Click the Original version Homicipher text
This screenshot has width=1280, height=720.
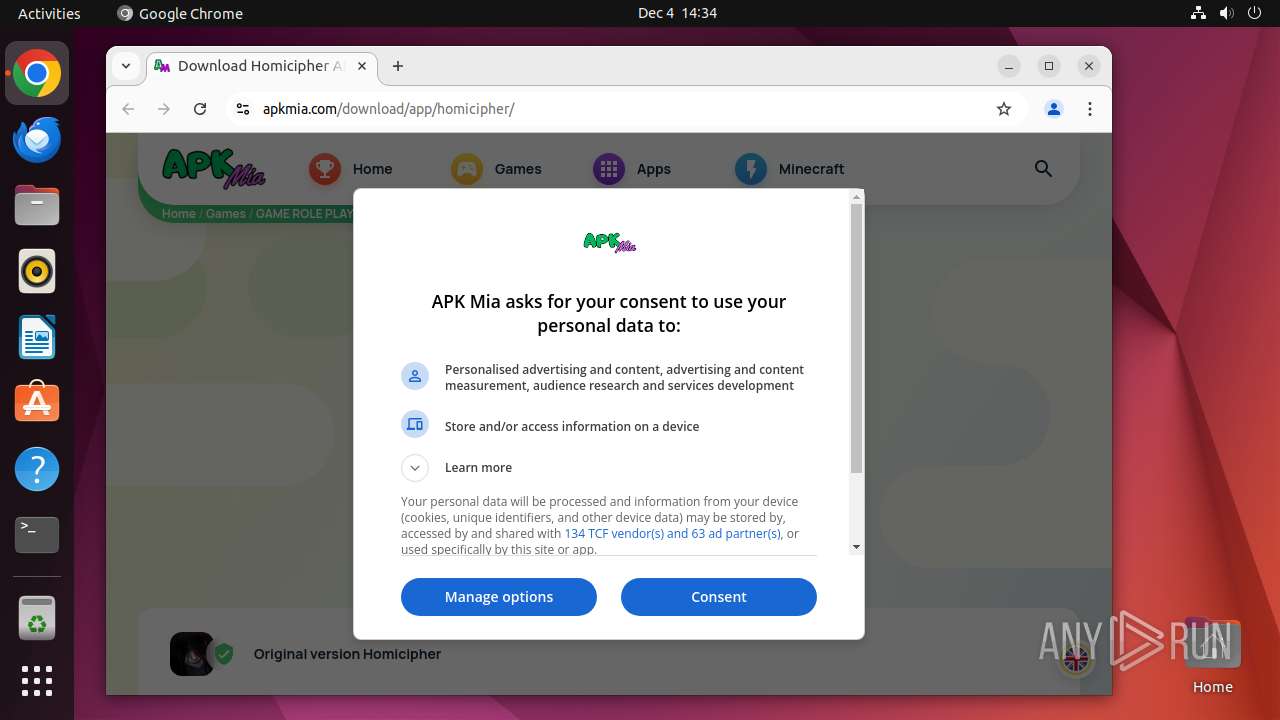[347, 654]
